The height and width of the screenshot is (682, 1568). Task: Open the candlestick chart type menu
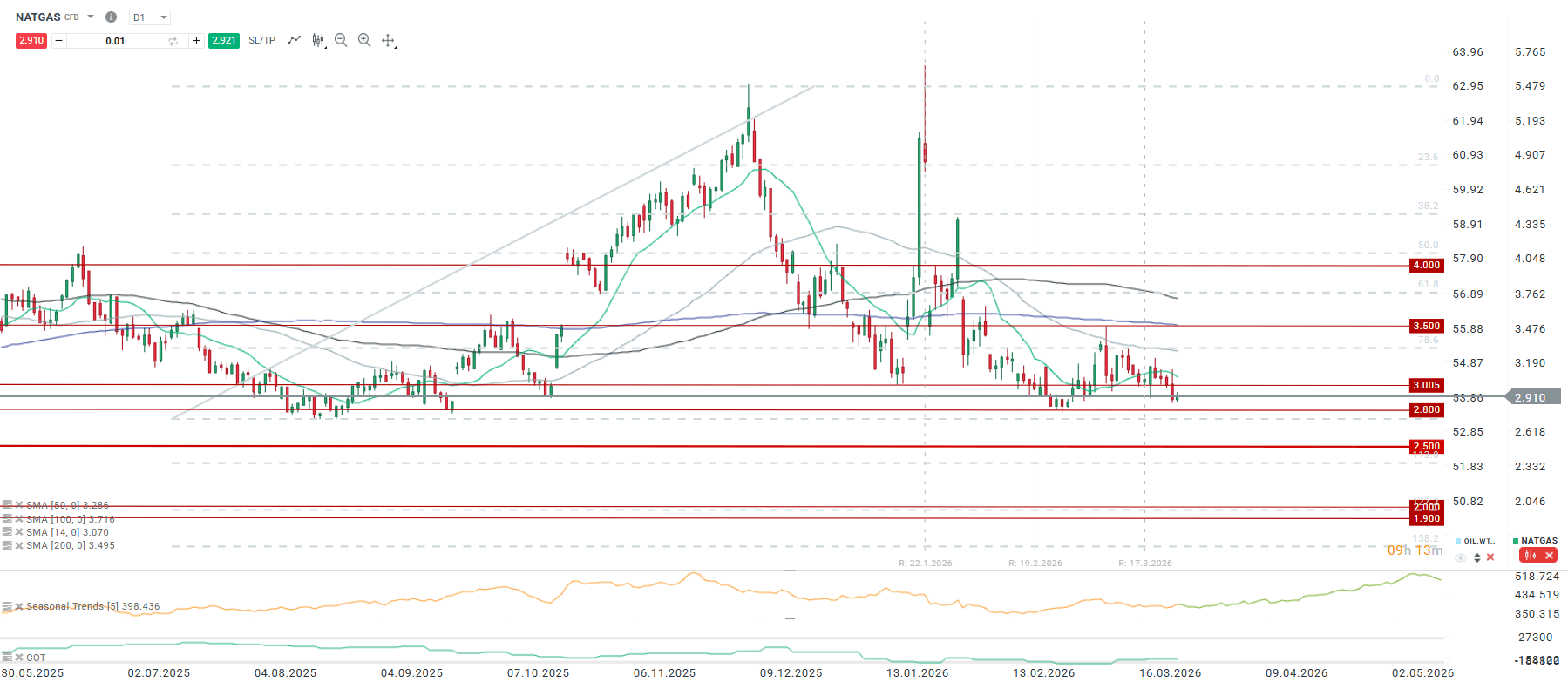(318, 40)
